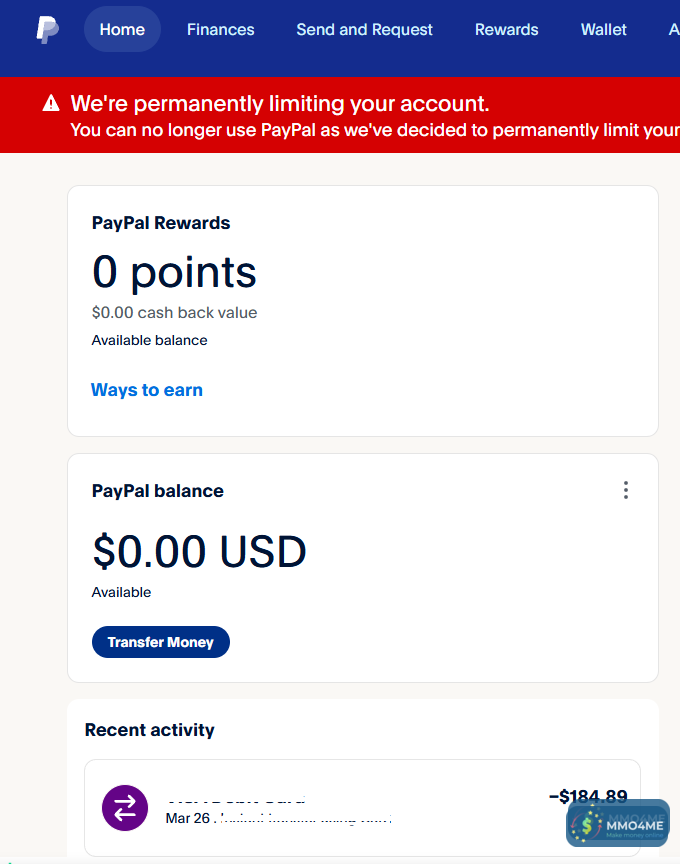This screenshot has height=864, width=680.
Task: Click the warning triangle icon in red banner
Action: [x=51, y=104]
